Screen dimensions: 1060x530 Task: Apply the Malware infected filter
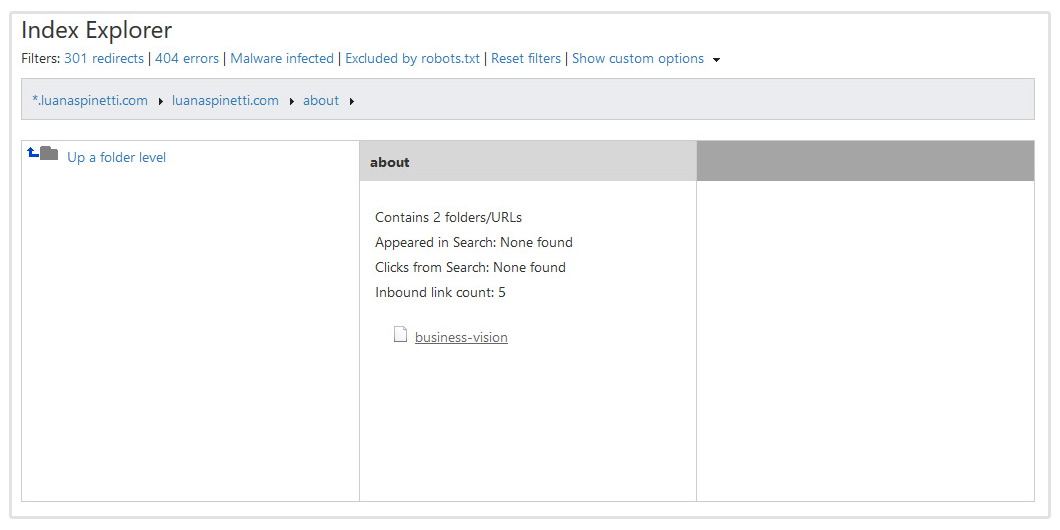(282, 59)
